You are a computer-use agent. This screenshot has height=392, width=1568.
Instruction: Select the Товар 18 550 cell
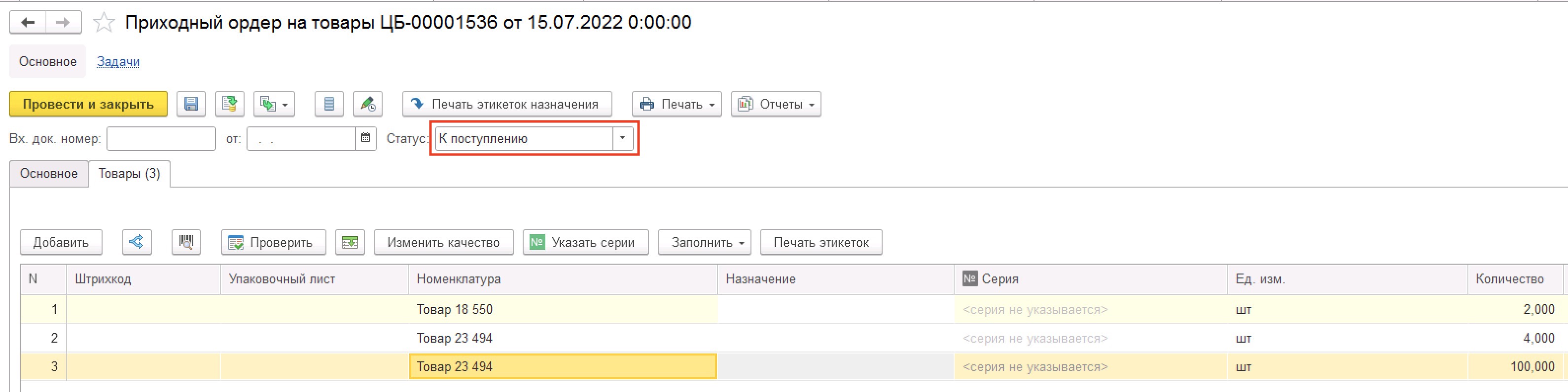pos(563,309)
